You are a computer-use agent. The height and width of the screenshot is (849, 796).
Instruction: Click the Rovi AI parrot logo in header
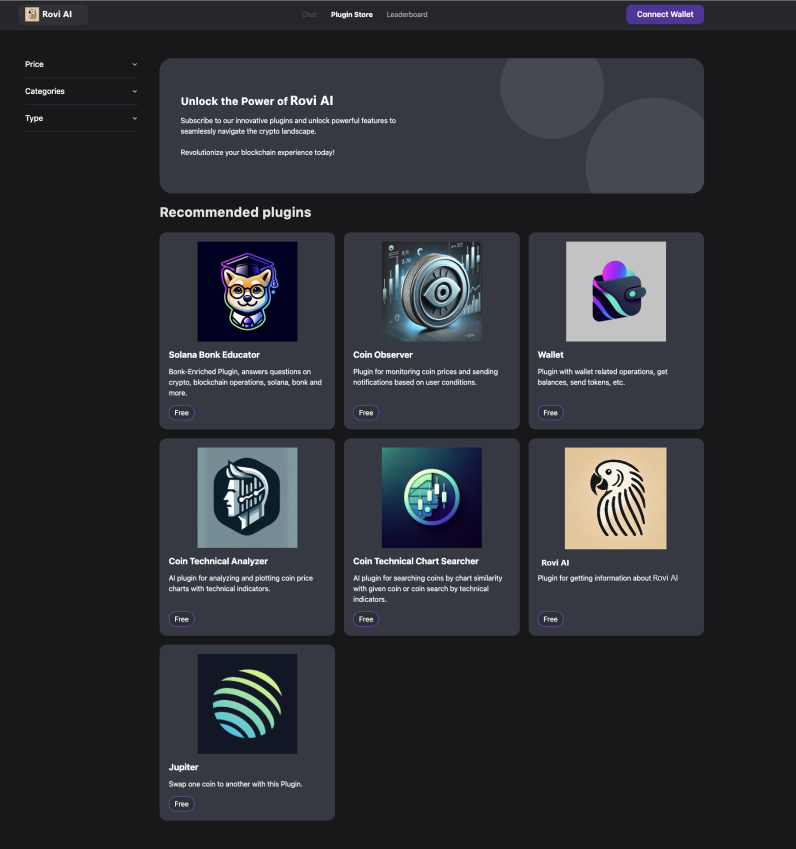(x=32, y=14)
